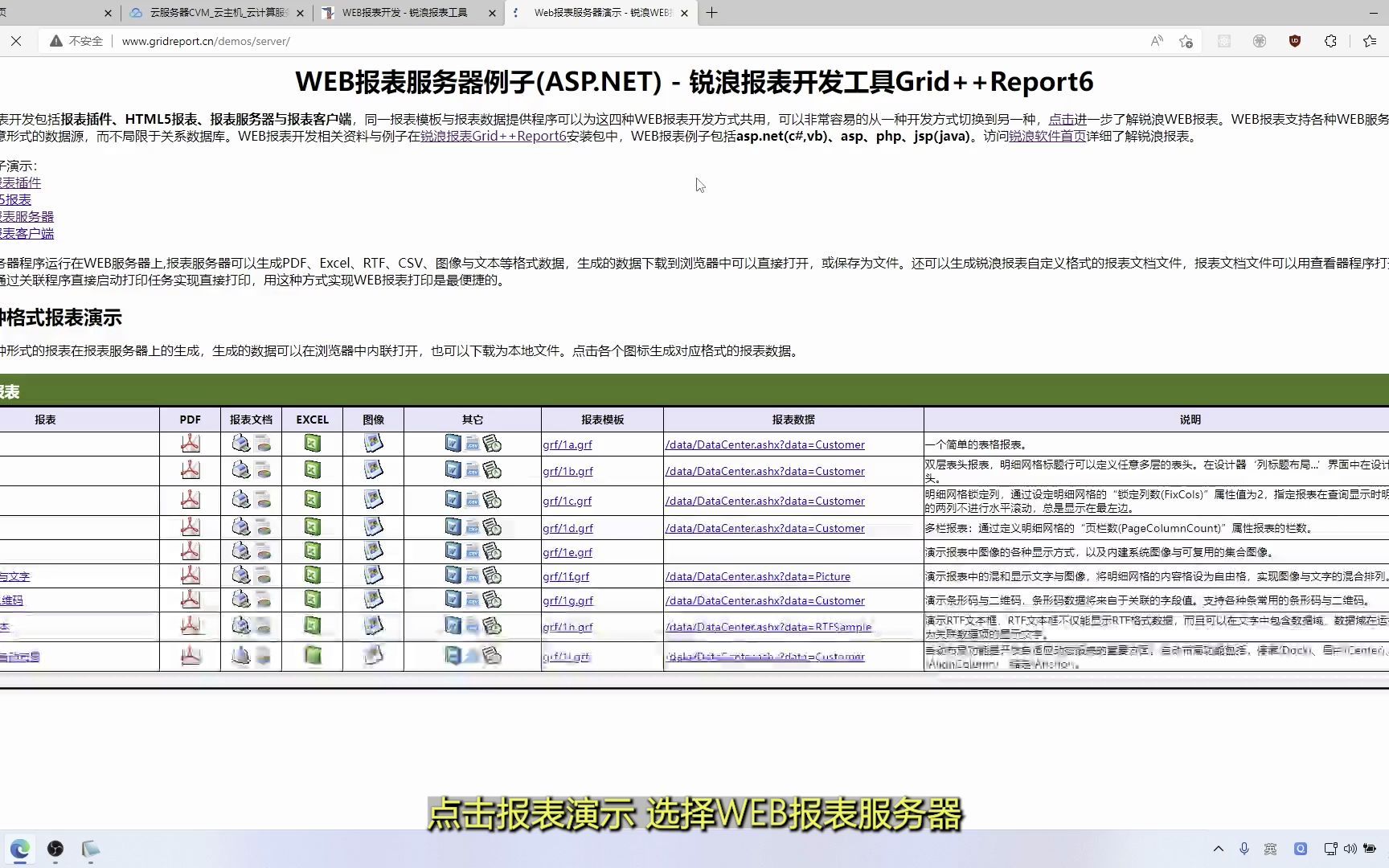Open the grf/1c.grf template link

(x=567, y=501)
